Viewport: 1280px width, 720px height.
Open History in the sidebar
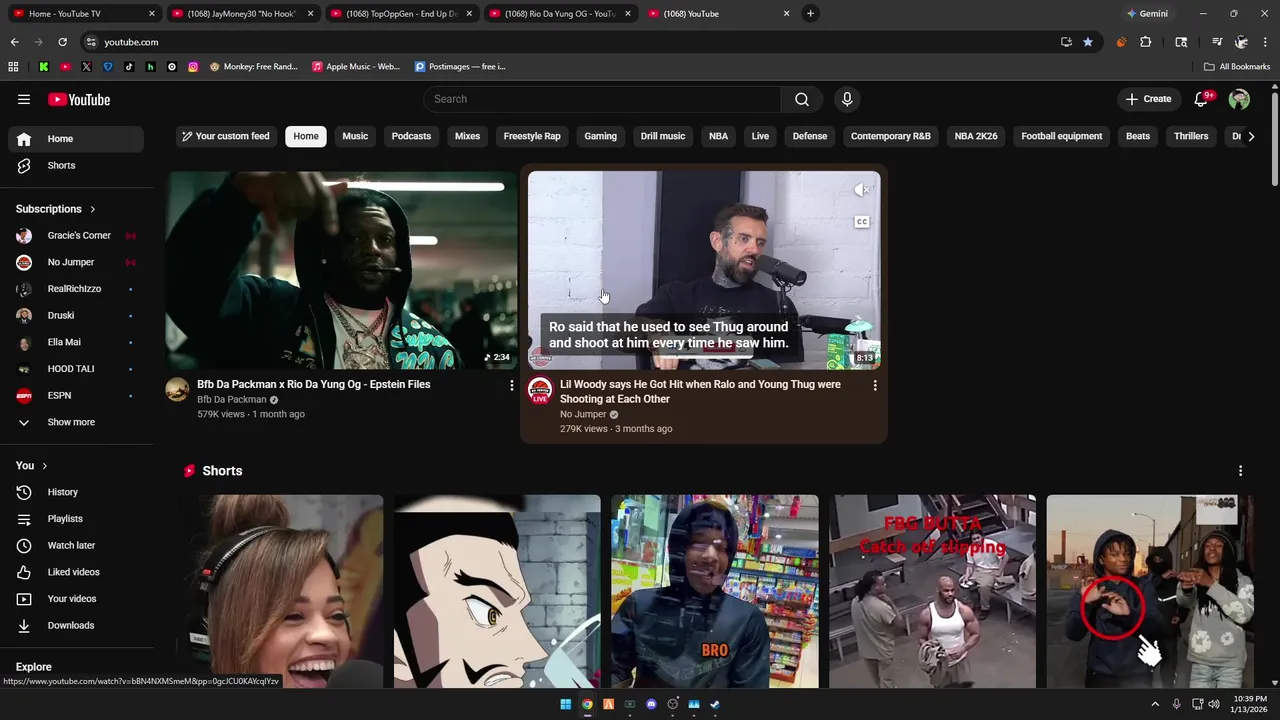tap(76, 492)
